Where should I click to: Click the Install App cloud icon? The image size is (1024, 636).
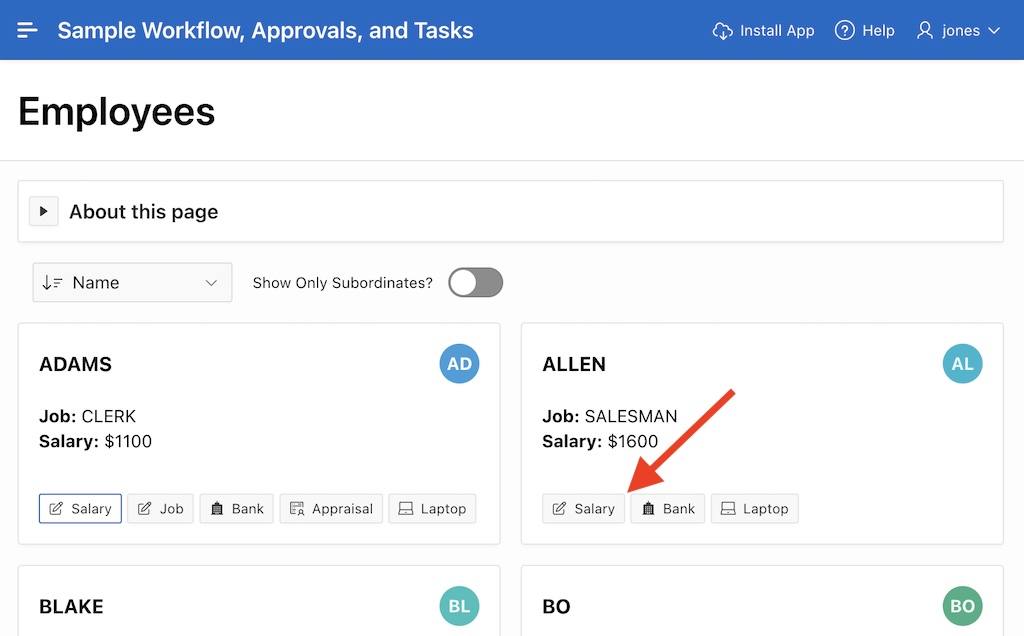point(723,31)
